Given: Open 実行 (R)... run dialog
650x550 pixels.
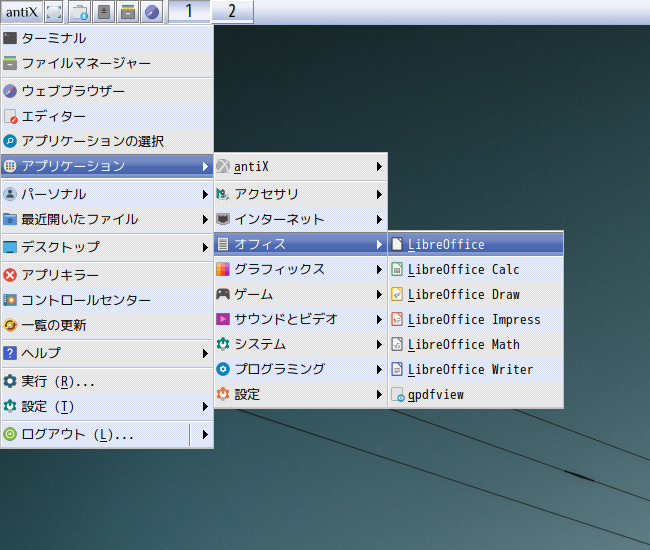Looking at the screenshot, I should click(x=107, y=381).
